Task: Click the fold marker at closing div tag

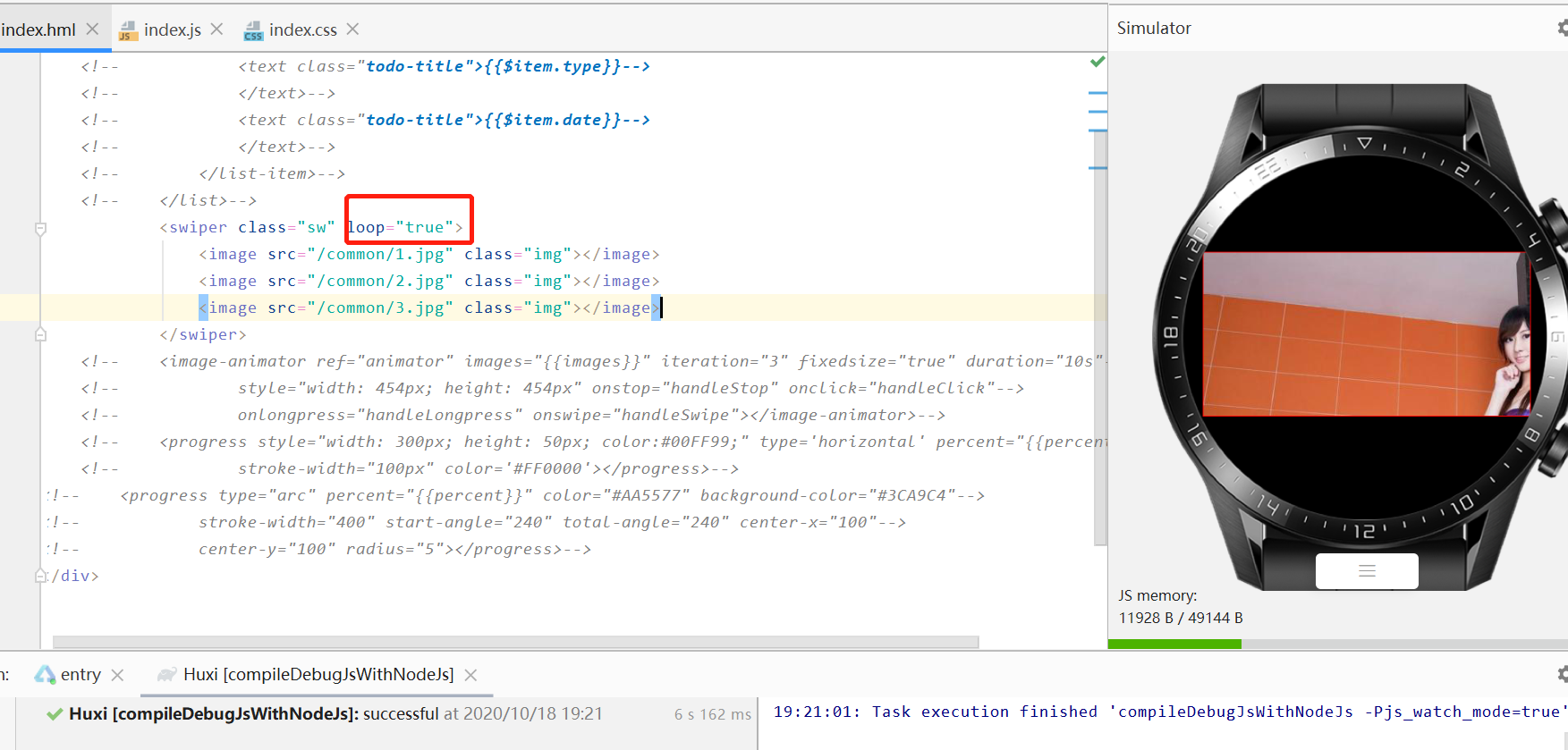Action: [40, 576]
